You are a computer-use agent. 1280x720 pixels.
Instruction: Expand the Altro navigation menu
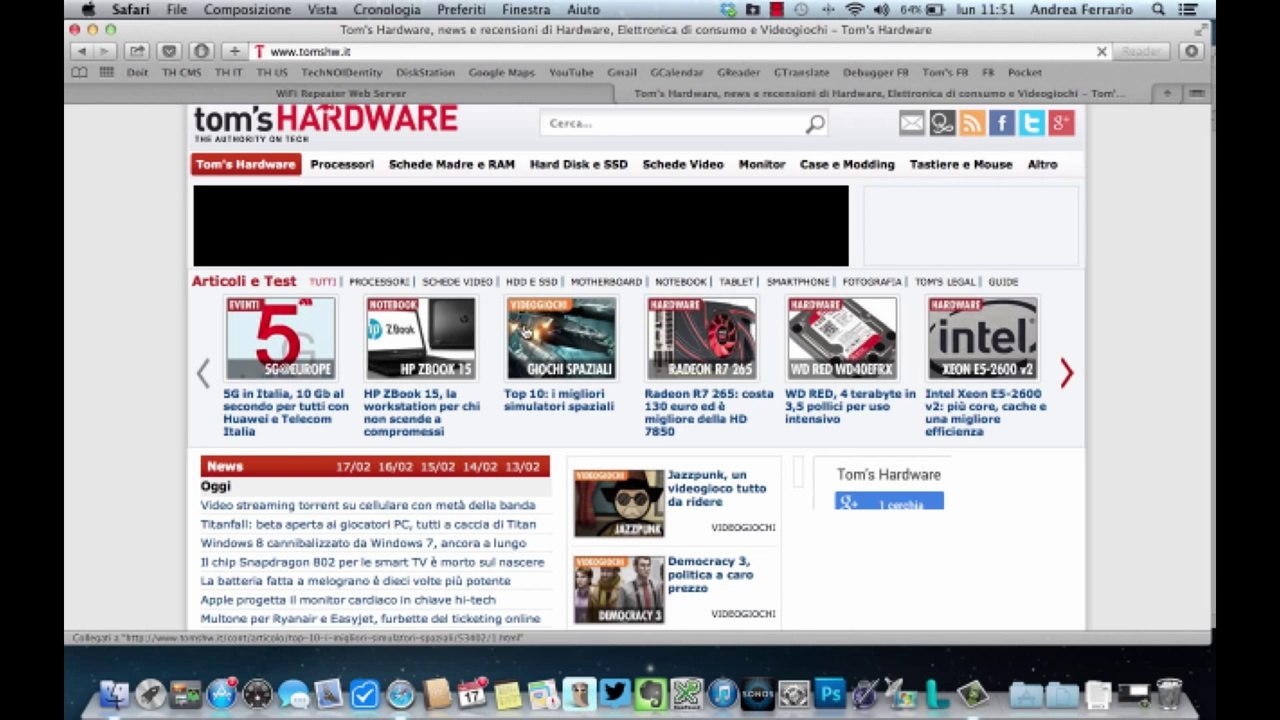pyautogui.click(x=1042, y=164)
